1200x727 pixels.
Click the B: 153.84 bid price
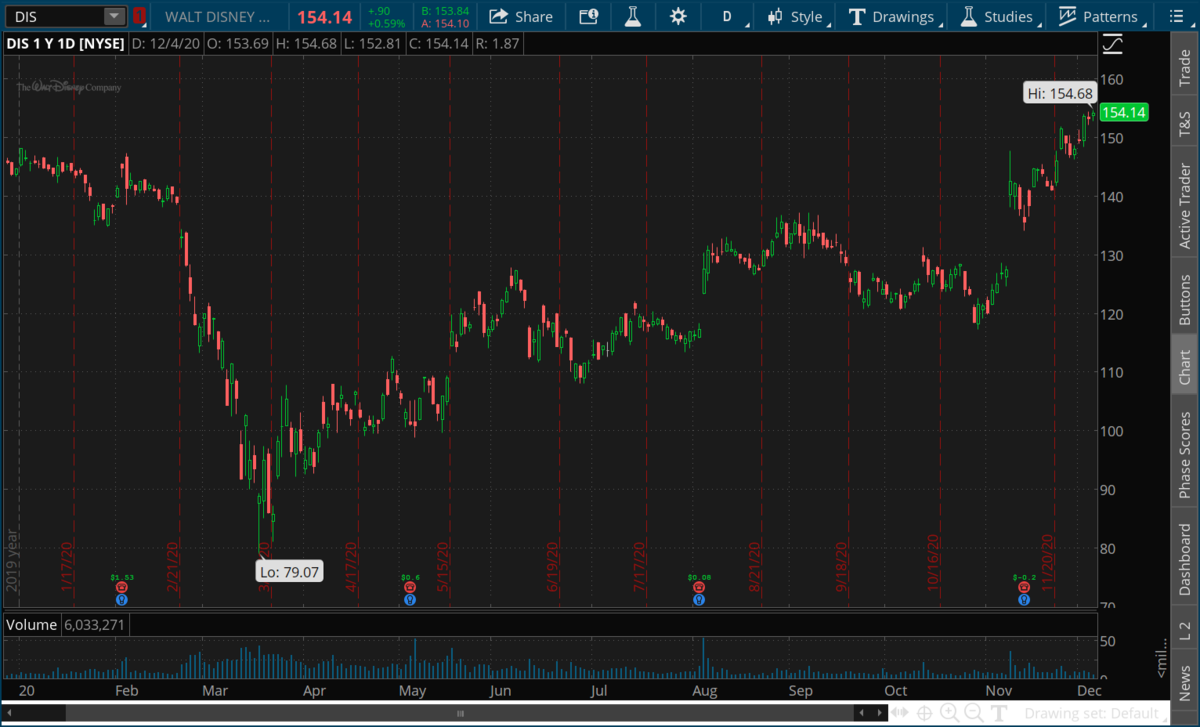point(445,11)
